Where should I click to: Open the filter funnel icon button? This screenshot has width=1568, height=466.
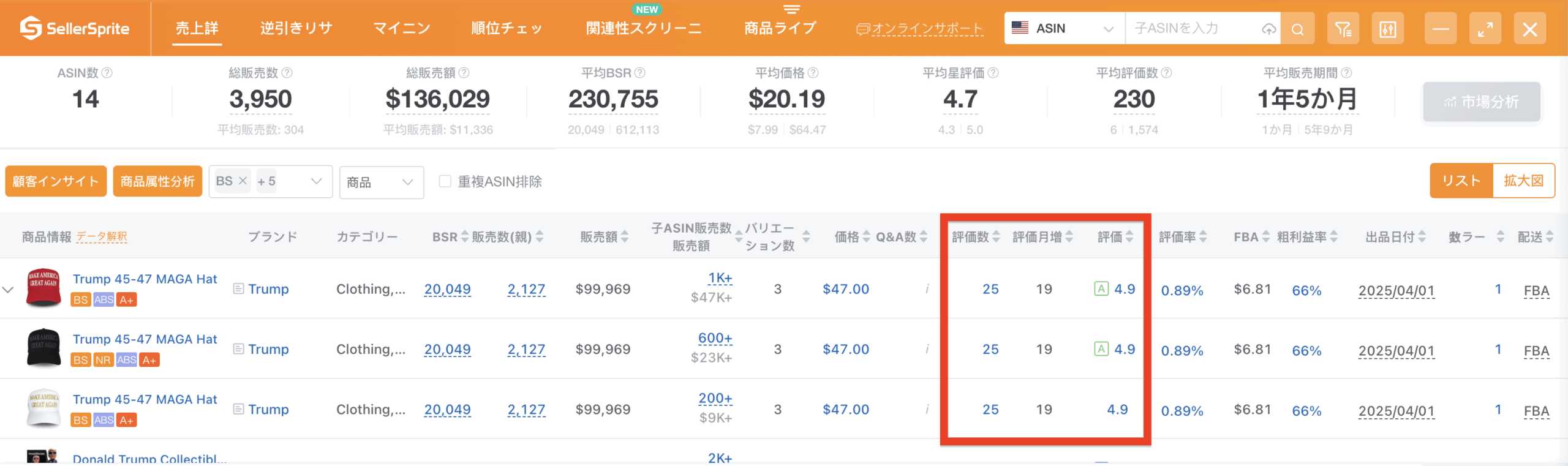[x=1343, y=29]
